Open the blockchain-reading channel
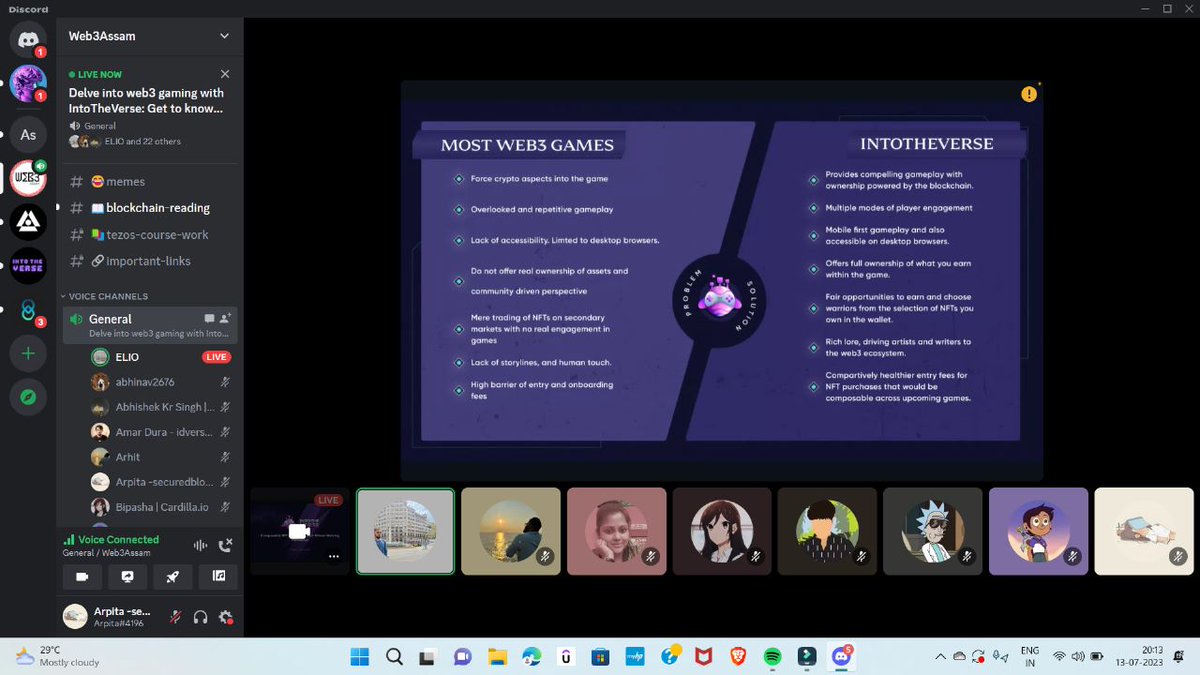This screenshot has width=1200, height=675. click(150, 208)
